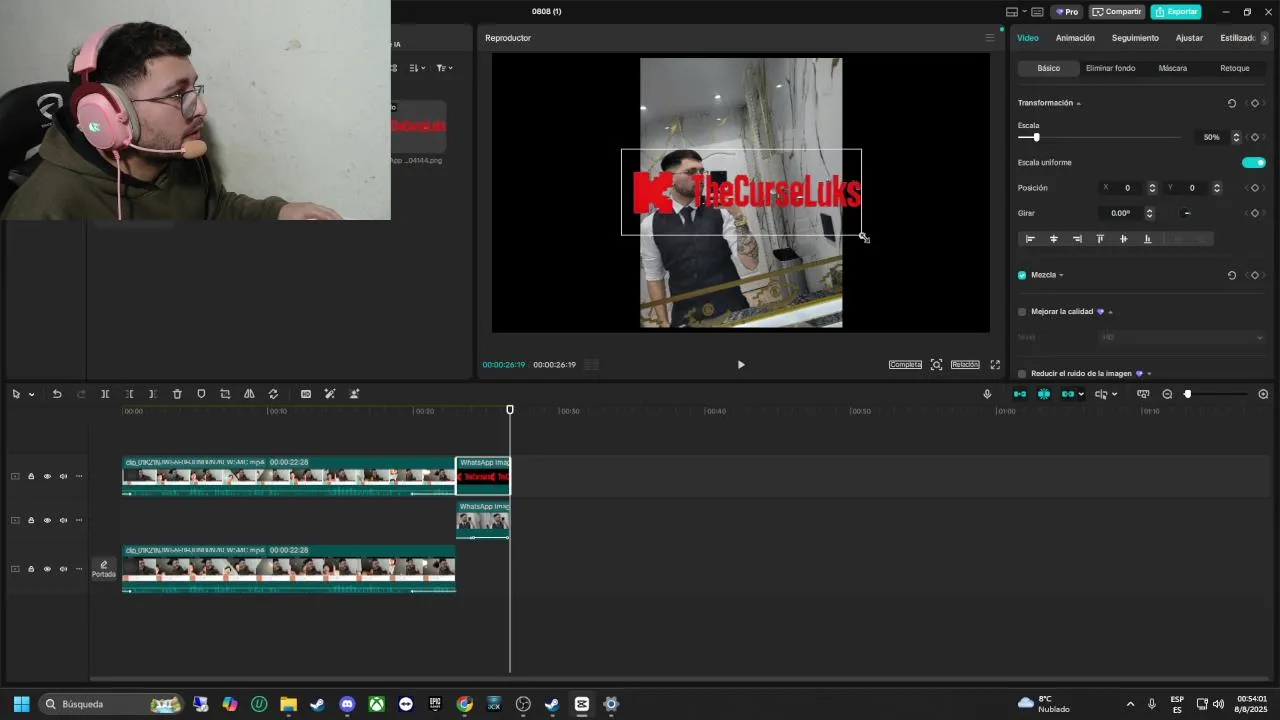The height and width of the screenshot is (720, 1280).
Task: Hide the top timeline track with its eye icon
Action: (47, 476)
